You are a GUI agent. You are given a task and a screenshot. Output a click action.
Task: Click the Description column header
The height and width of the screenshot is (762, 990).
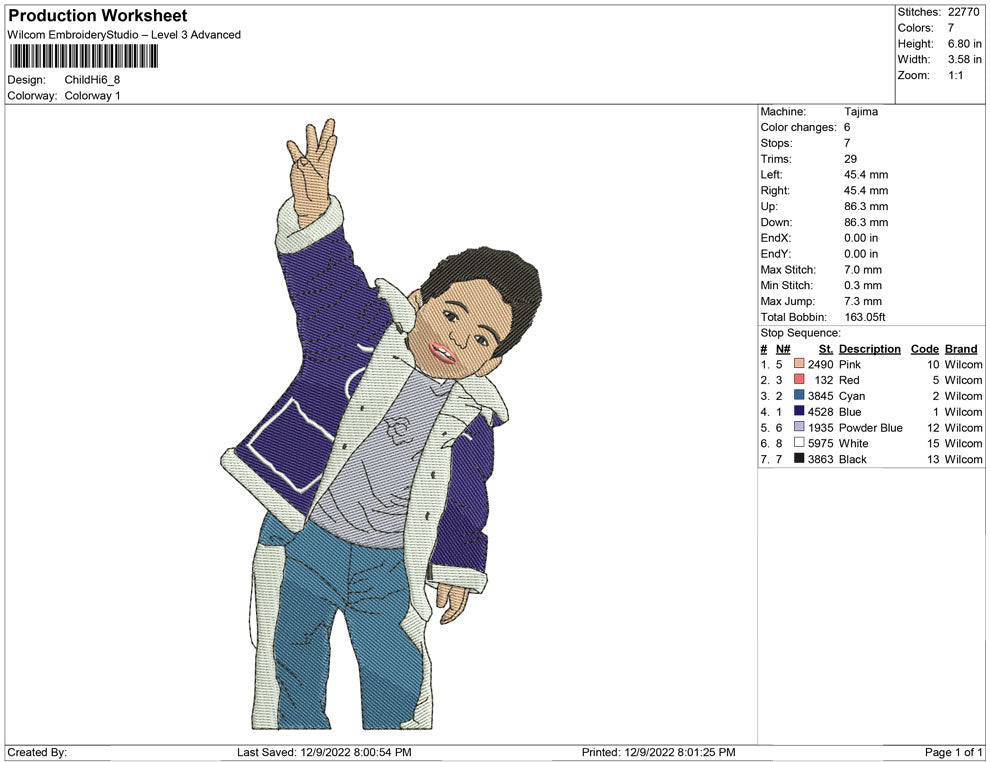[x=869, y=349]
